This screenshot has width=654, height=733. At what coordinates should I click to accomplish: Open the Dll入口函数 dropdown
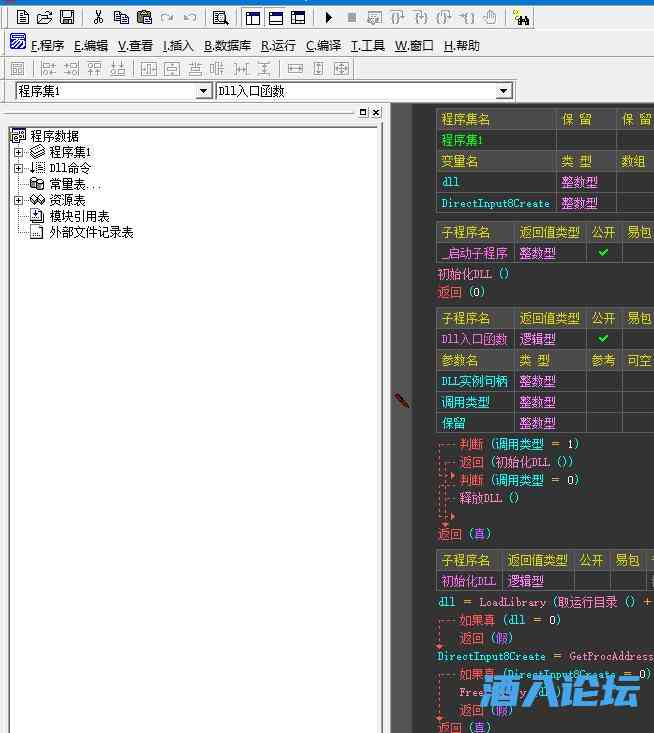[x=503, y=91]
